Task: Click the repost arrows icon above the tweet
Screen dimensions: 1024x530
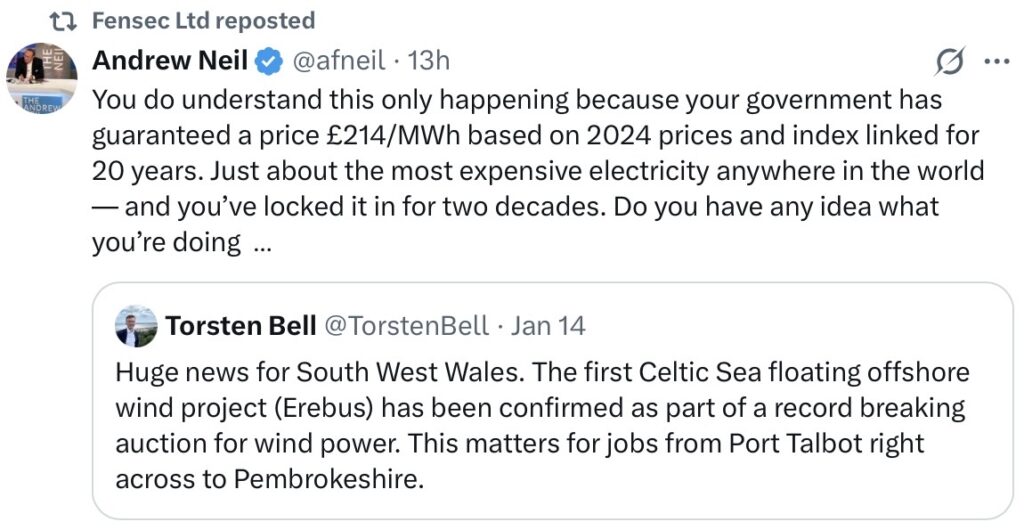Action: click(x=65, y=21)
